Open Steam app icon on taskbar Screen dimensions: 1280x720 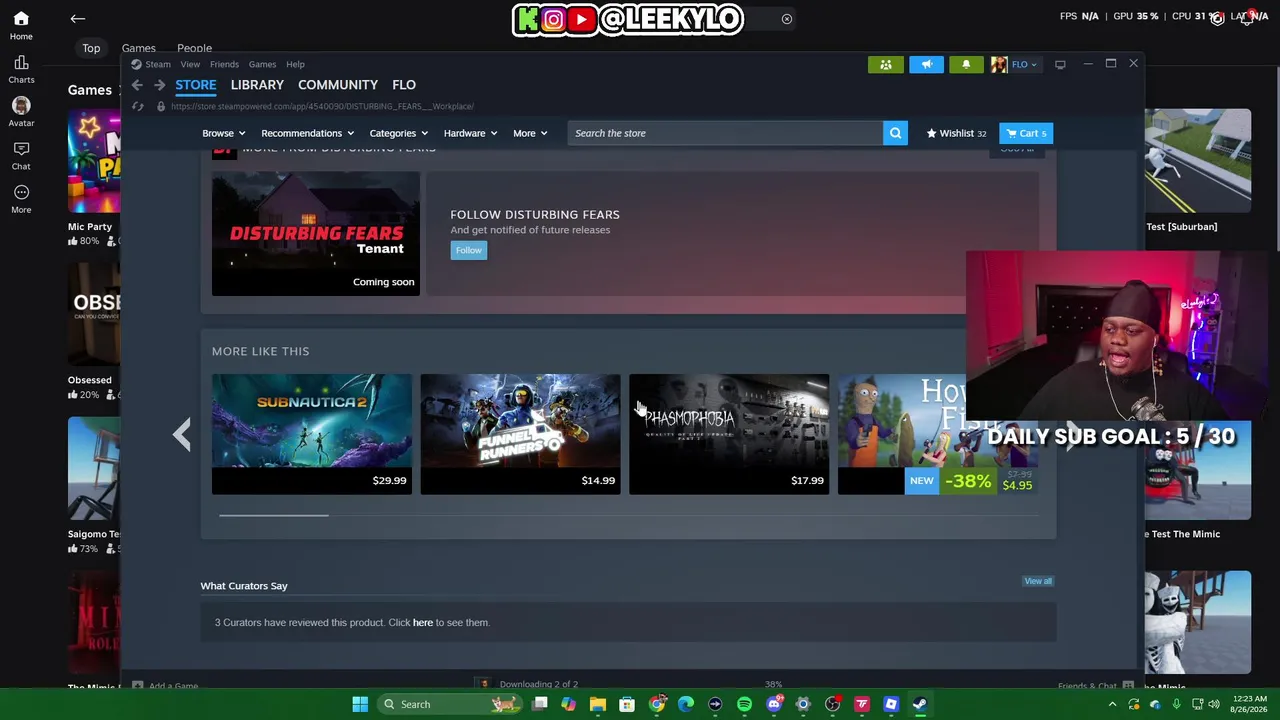click(920, 704)
